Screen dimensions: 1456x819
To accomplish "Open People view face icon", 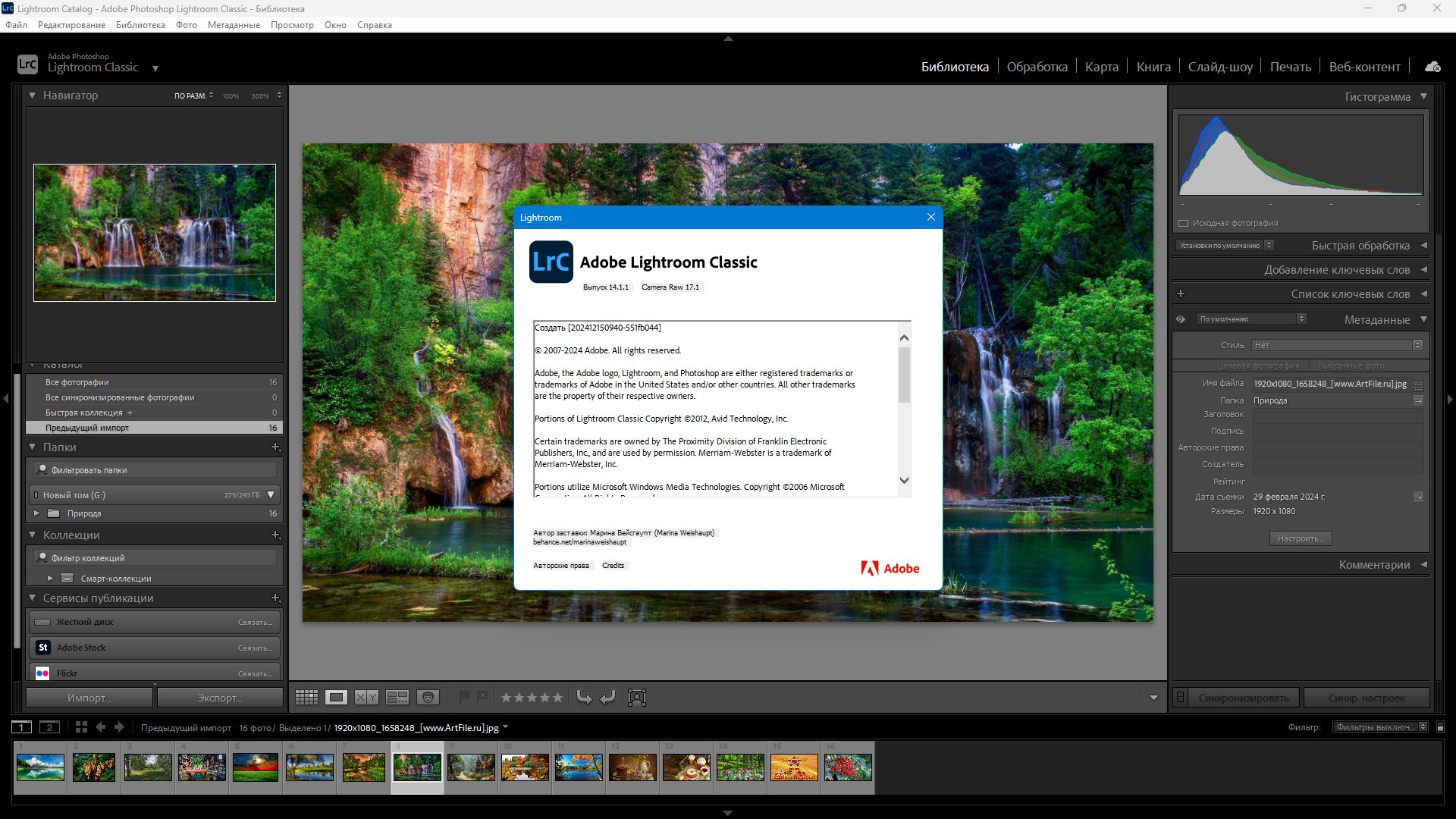I will 428,698.
